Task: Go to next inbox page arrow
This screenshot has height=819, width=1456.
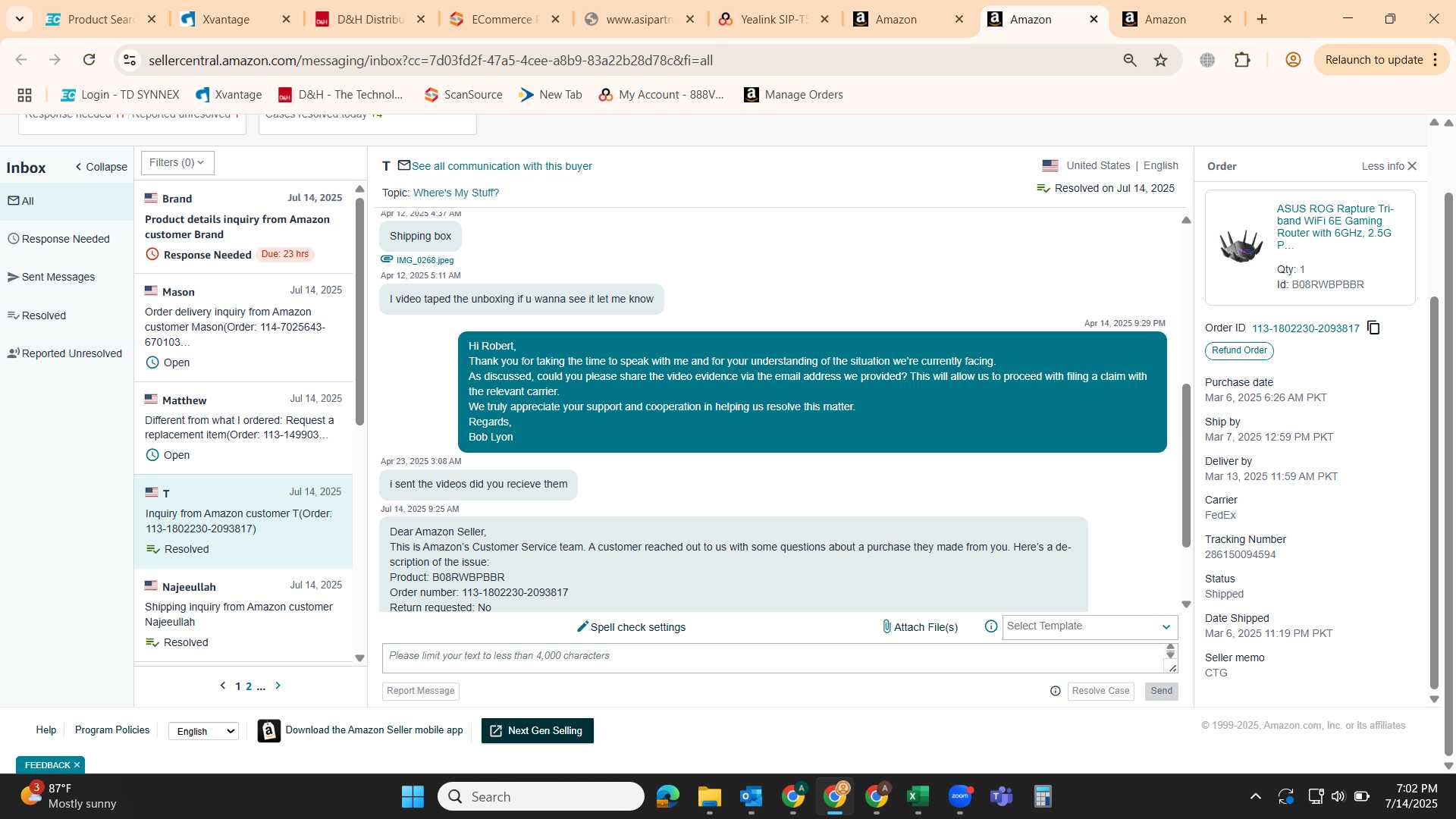Action: (278, 686)
